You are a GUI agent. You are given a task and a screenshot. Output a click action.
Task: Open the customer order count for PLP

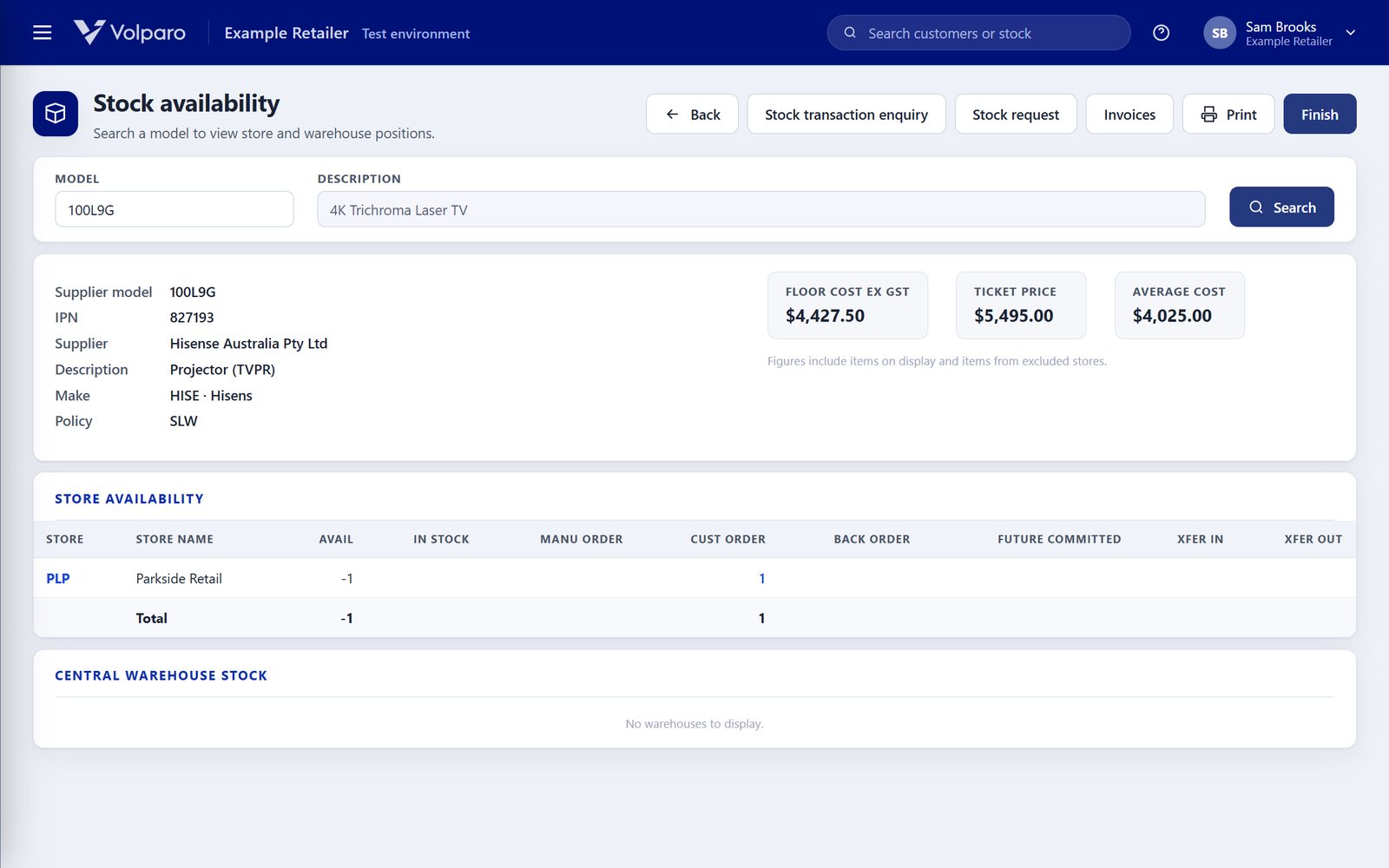click(x=761, y=578)
